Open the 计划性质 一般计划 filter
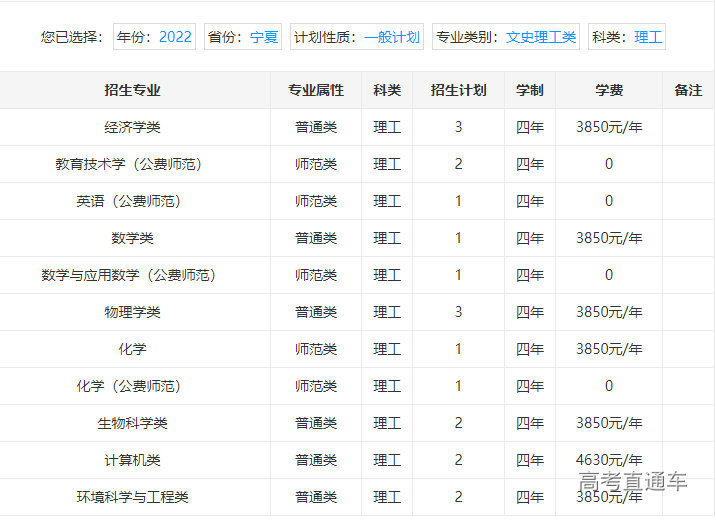Image resolution: width=716 pixels, height=521 pixels. 357,37
